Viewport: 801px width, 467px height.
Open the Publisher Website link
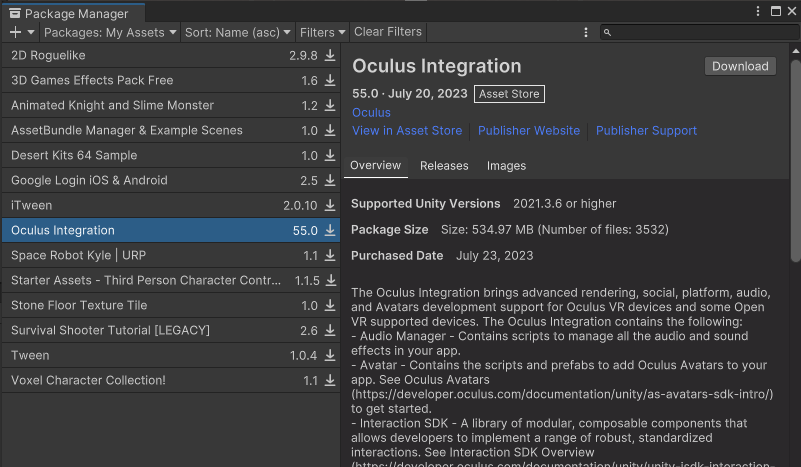click(x=529, y=131)
